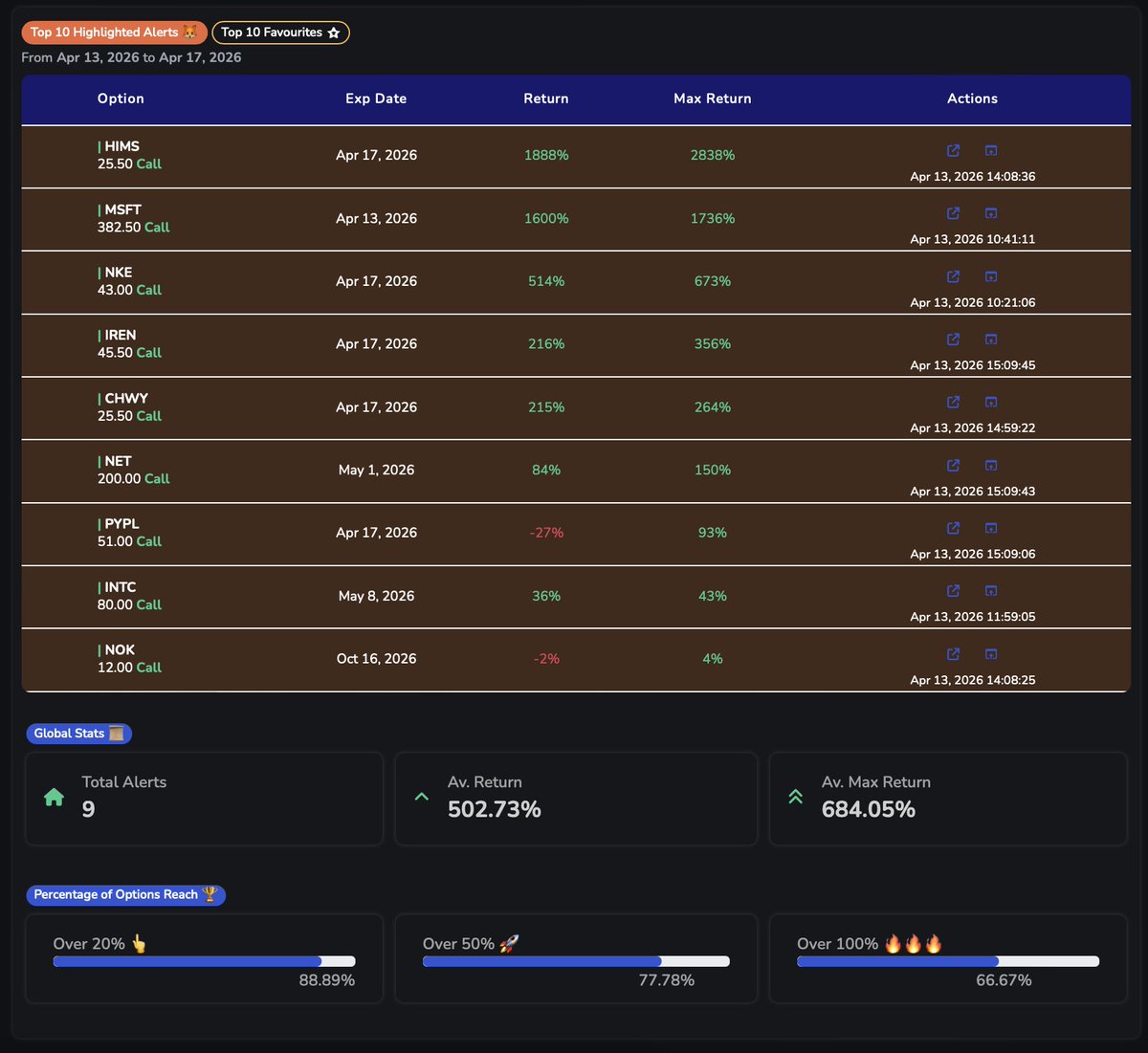The width and height of the screenshot is (1148, 1053).
Task: Open the INTC row external link icon
Action: point(953,591)
